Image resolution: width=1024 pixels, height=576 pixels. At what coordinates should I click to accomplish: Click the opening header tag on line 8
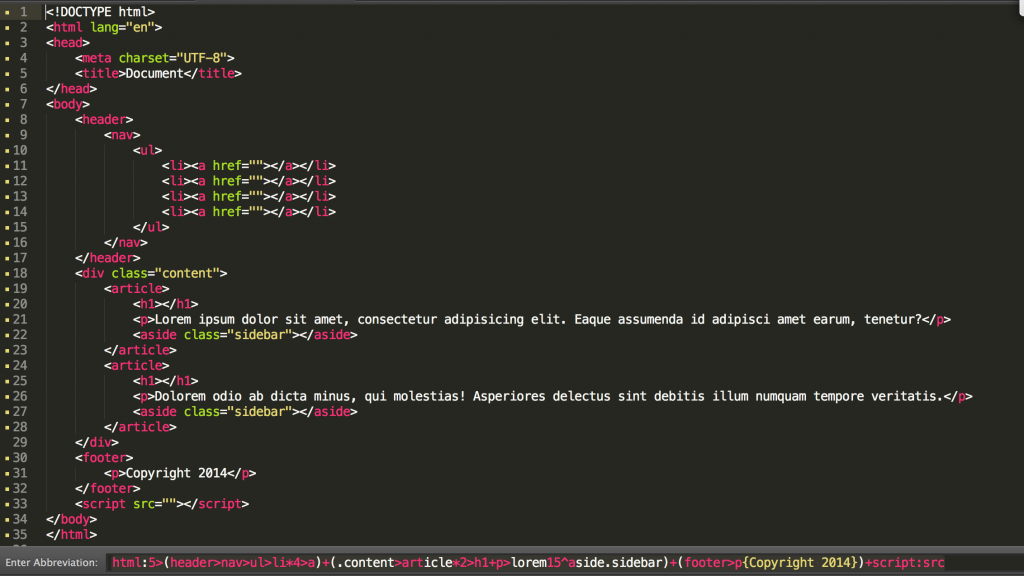(104, 120)
